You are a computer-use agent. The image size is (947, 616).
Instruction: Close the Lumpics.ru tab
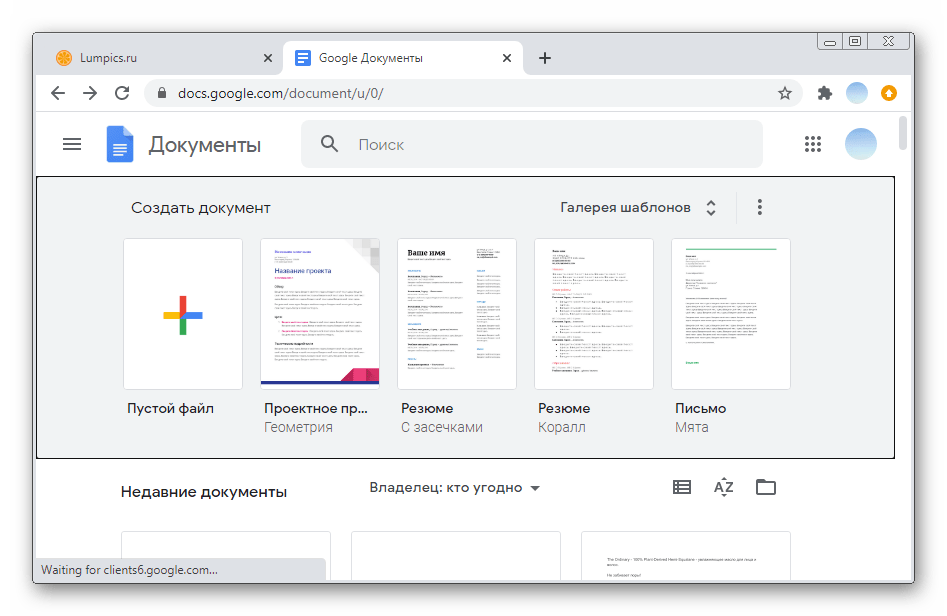pos(268,58)
